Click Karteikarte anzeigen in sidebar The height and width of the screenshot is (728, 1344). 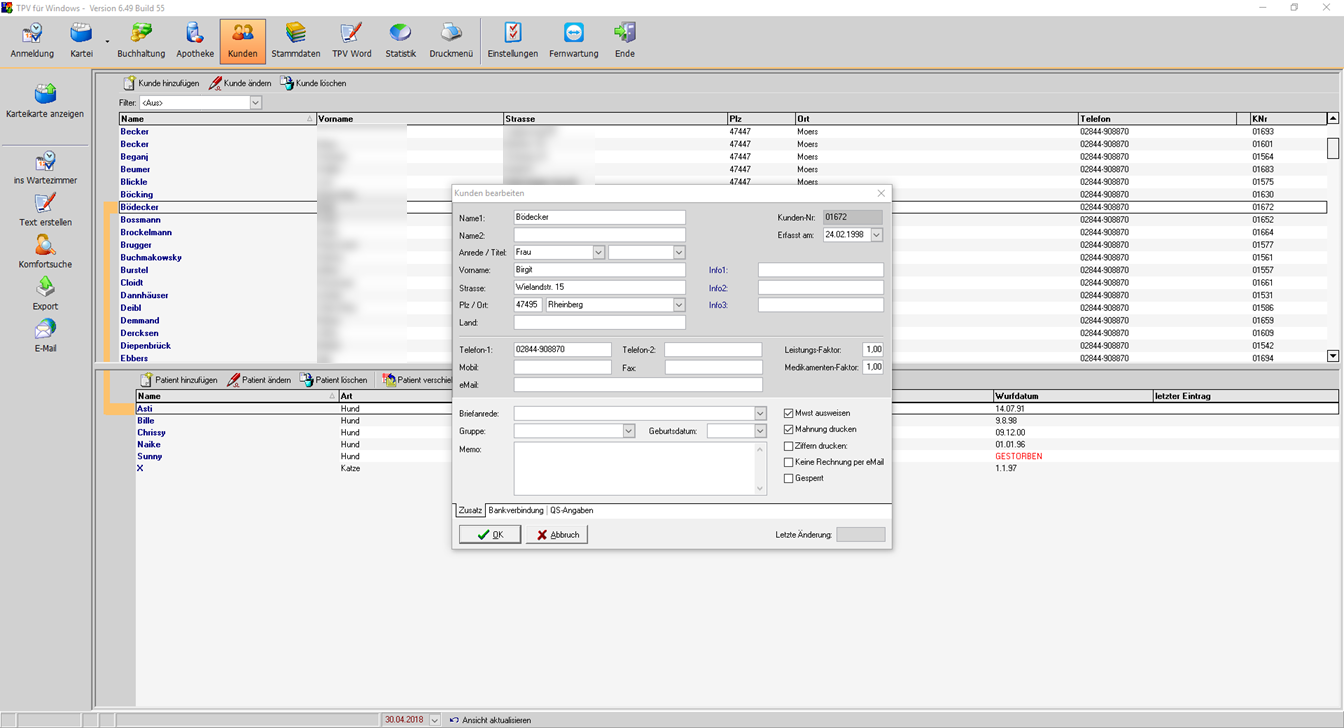pos(45,100)
